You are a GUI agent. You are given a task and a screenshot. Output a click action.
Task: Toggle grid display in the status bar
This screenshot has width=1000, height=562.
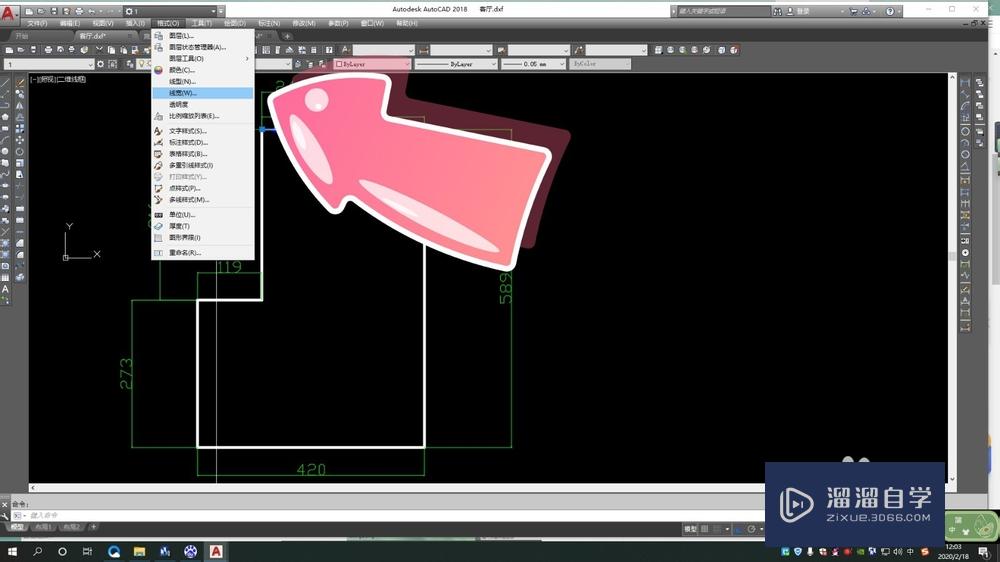coord(705,529)
